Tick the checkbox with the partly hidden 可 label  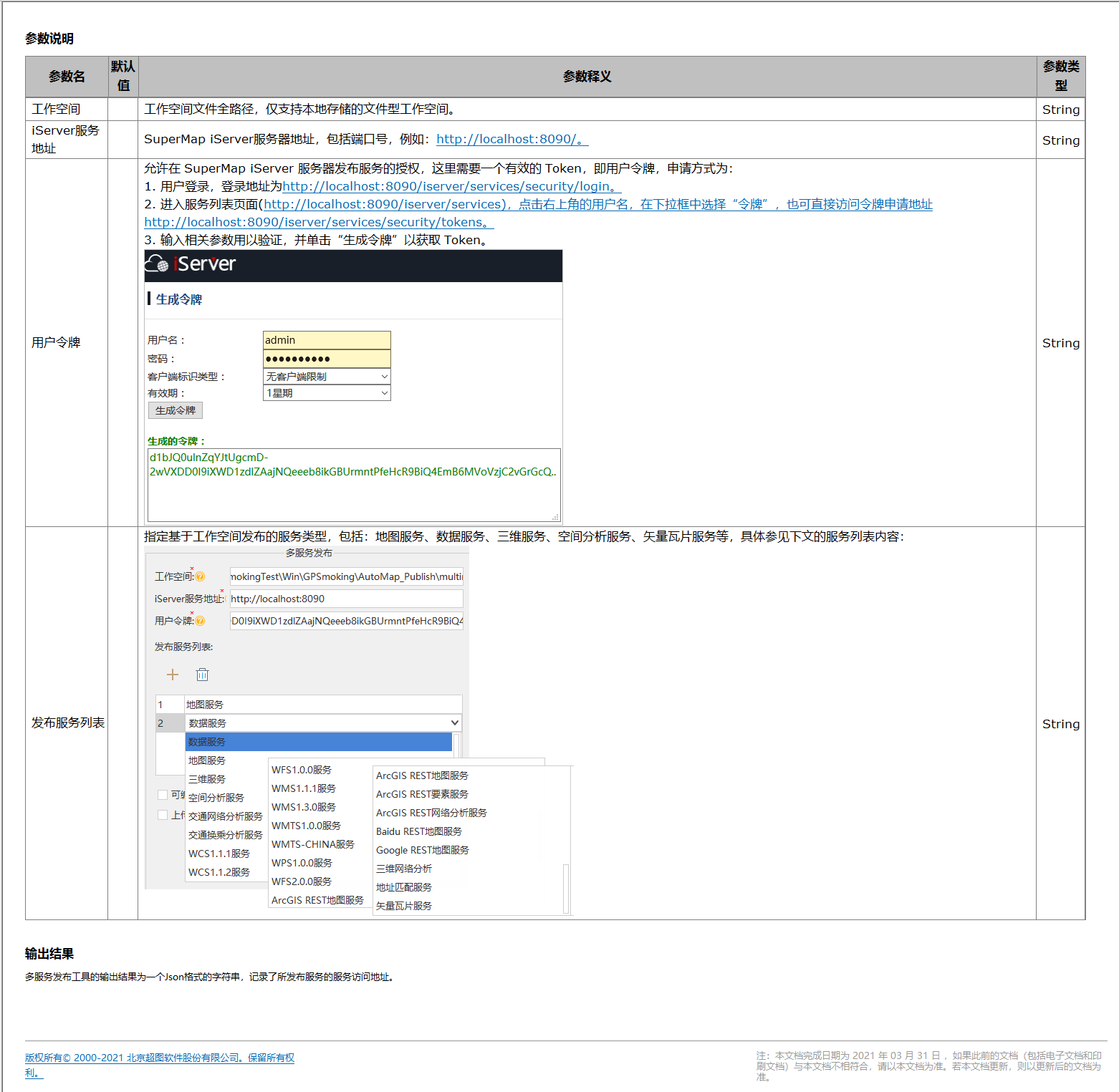(163, 795)
